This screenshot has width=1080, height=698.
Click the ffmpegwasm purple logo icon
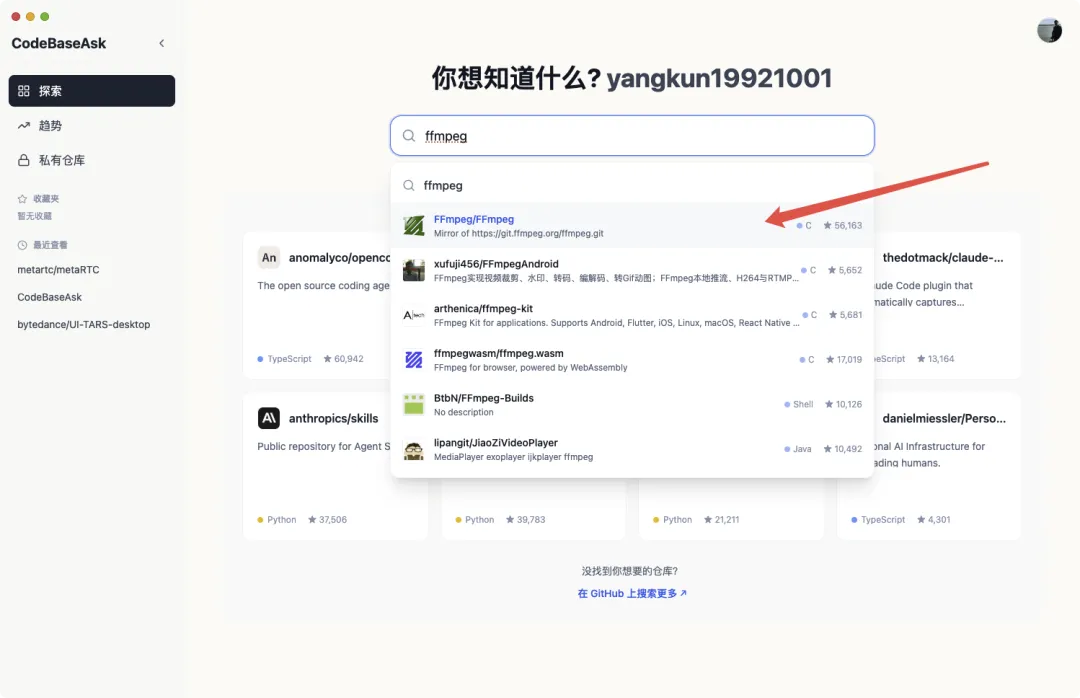414,360
